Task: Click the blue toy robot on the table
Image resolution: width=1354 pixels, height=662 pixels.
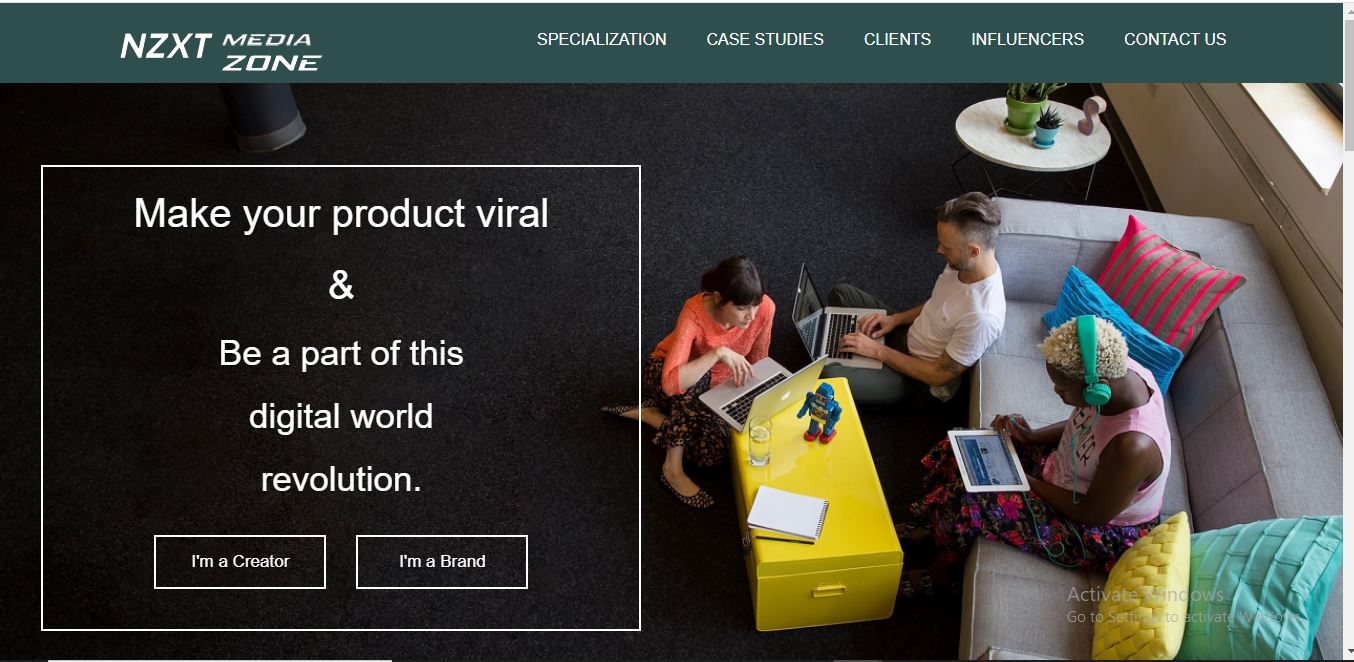Action: pyautogui.click(x=820, y=410)
